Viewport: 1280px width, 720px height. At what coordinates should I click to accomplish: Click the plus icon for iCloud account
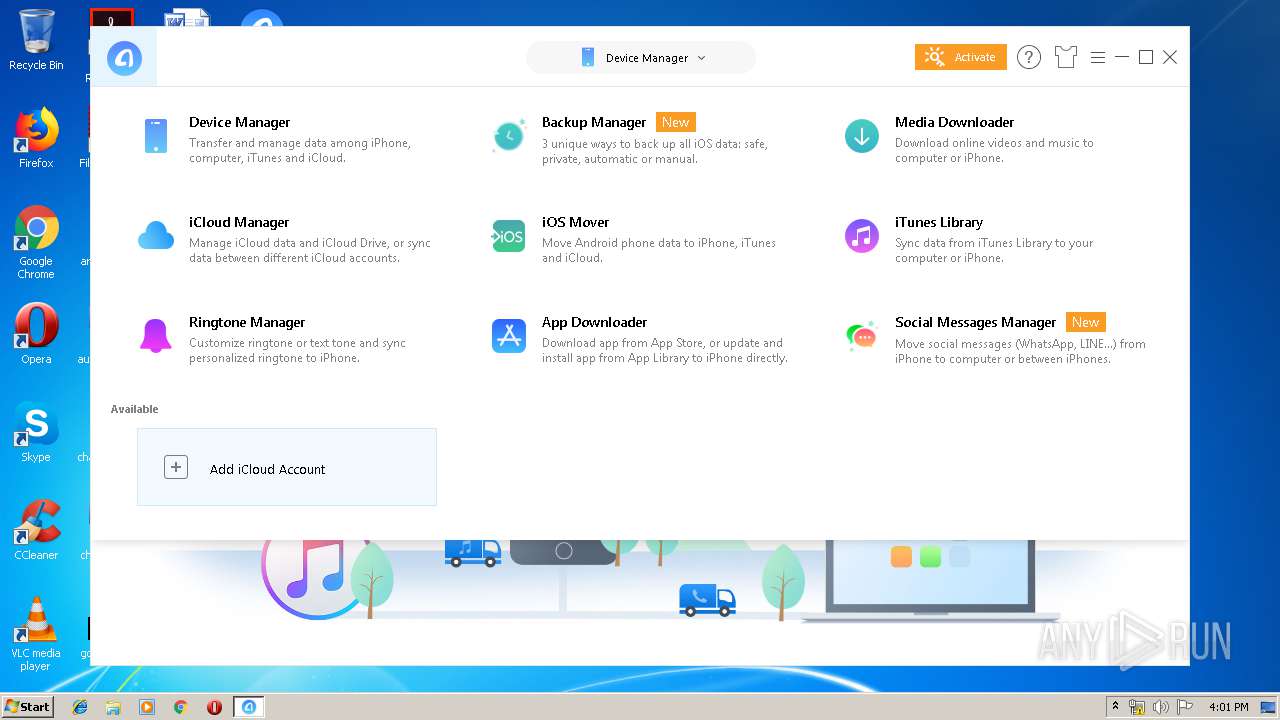click(176, 467)
